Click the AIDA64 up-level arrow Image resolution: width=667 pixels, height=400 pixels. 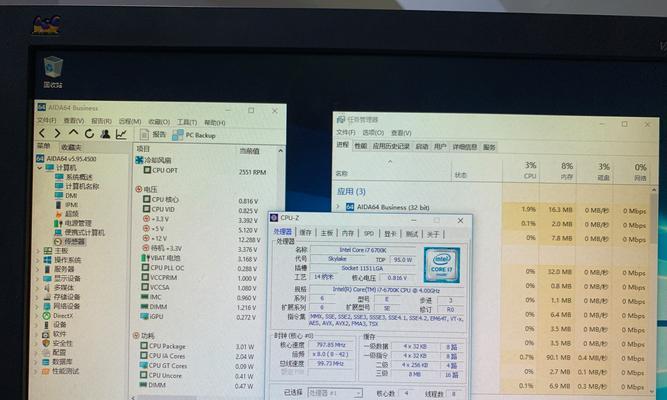coord(73,133)
